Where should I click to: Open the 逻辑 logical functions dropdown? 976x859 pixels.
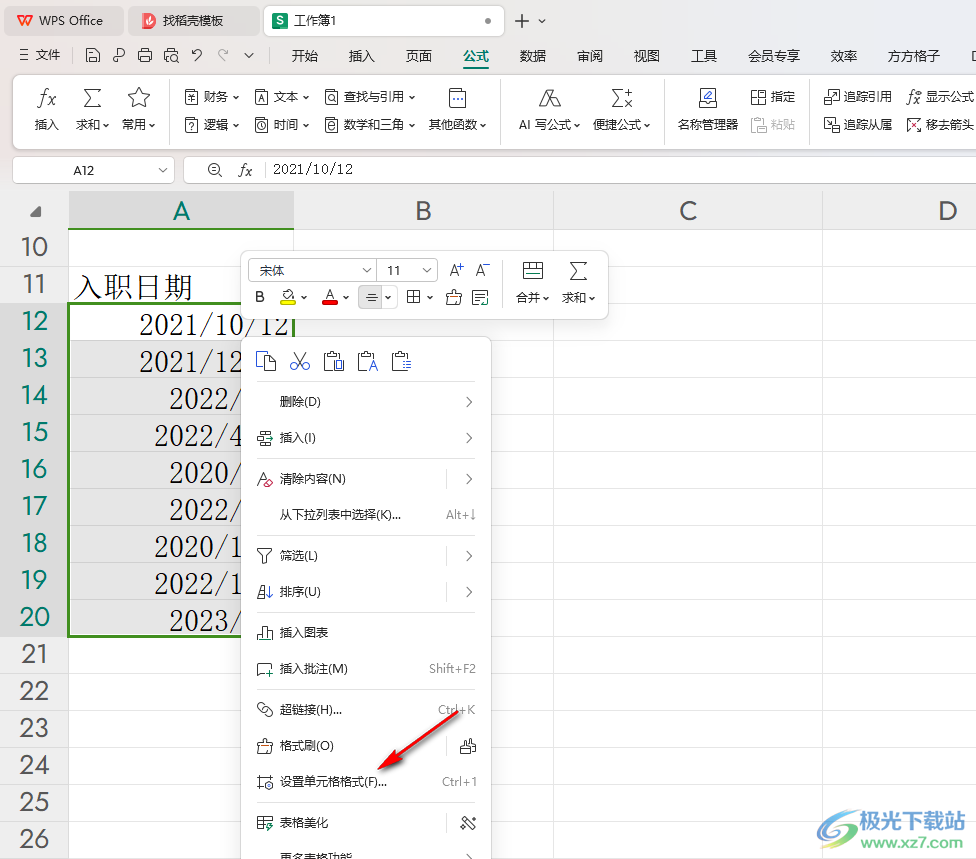click(x=212, y=124)
